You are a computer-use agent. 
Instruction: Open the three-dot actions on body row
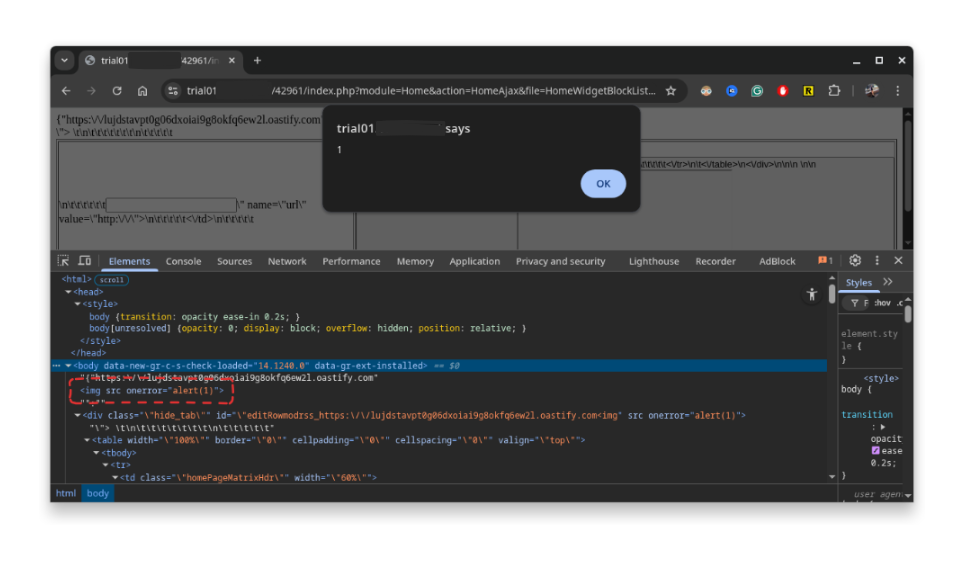(57, 366)
